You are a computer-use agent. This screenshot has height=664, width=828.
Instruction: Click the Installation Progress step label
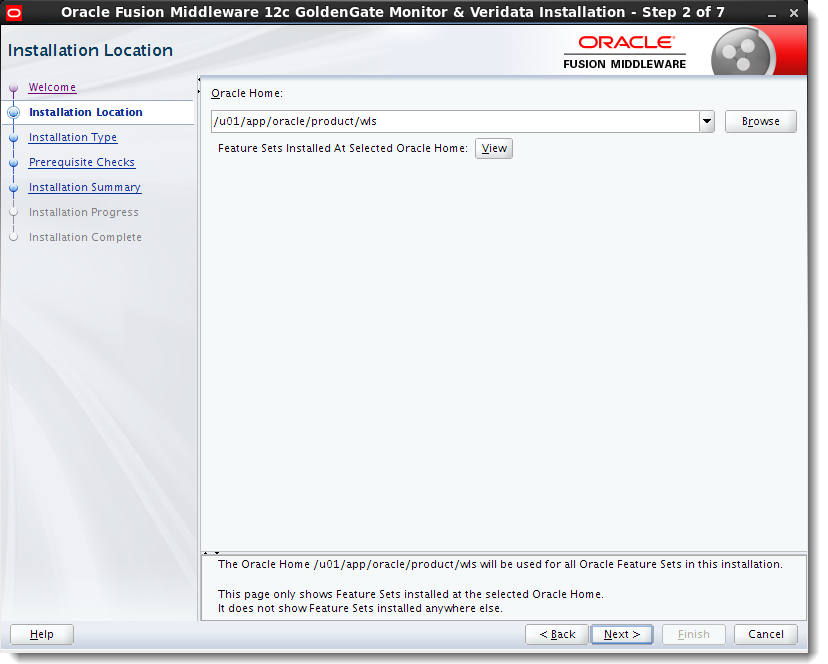coord(83,212)
